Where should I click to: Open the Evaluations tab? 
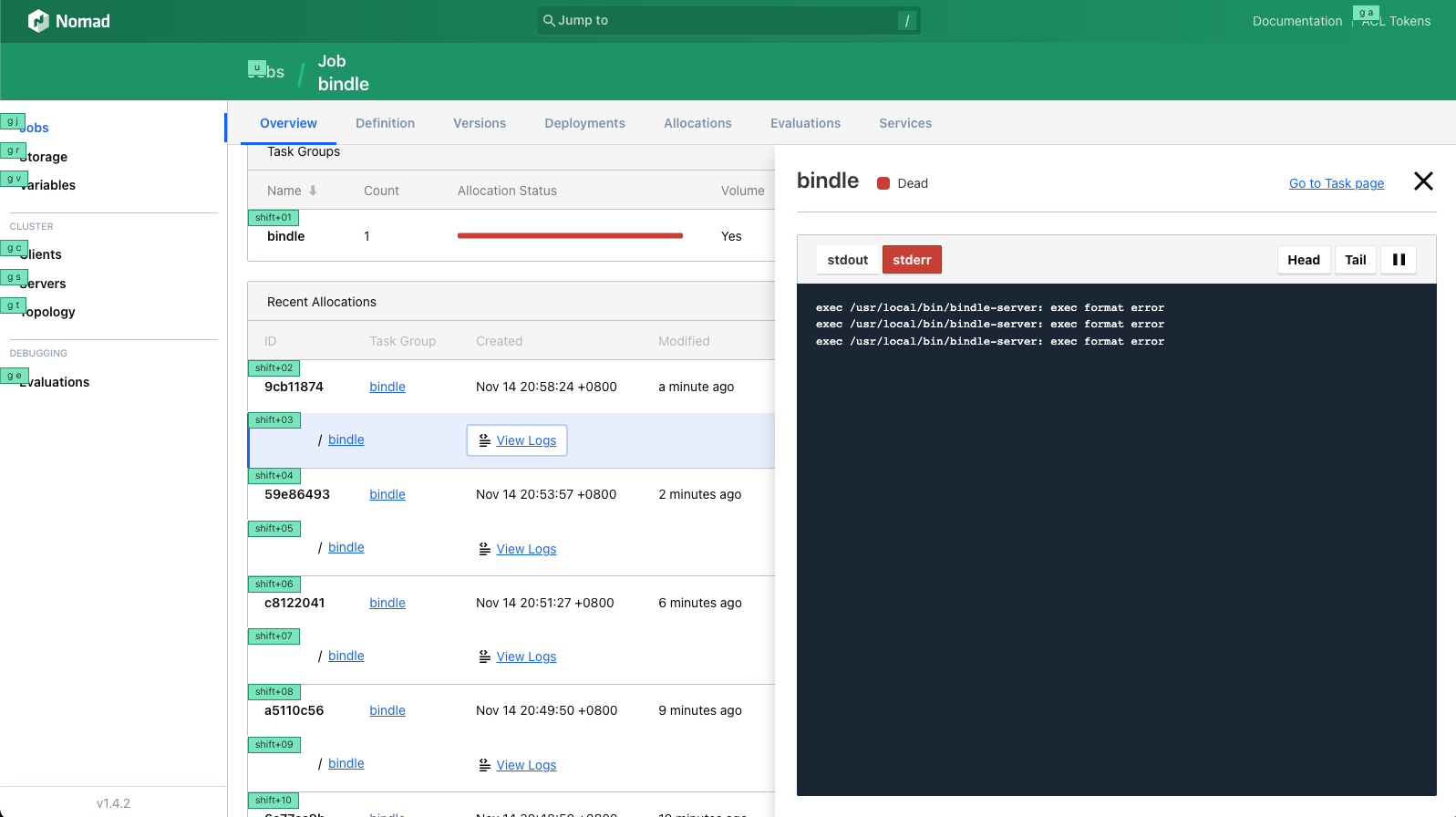click(x=805, y=123)
